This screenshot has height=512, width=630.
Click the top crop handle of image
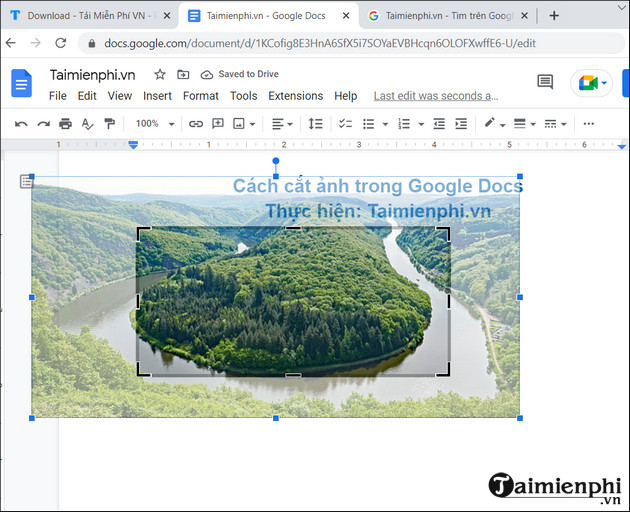coord(293,227)
